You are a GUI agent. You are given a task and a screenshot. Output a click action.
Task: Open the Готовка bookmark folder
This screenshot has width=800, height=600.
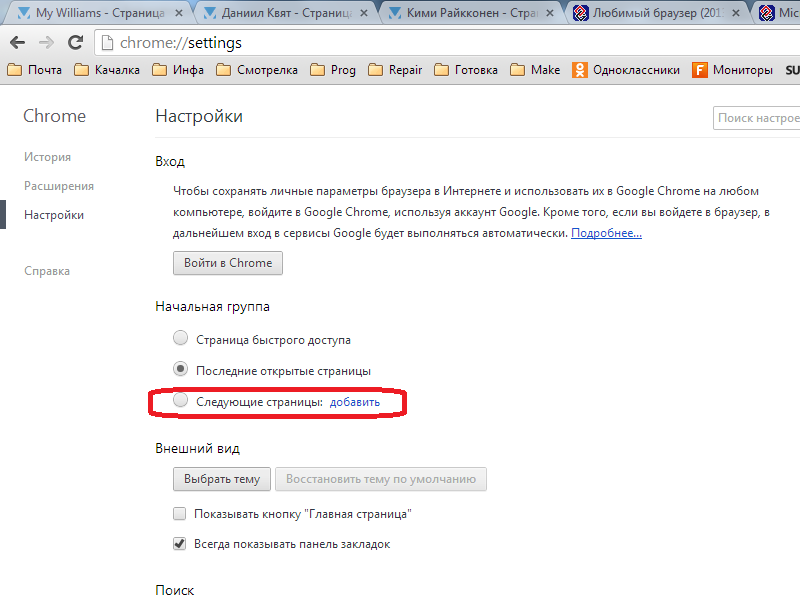pos(466,70)
